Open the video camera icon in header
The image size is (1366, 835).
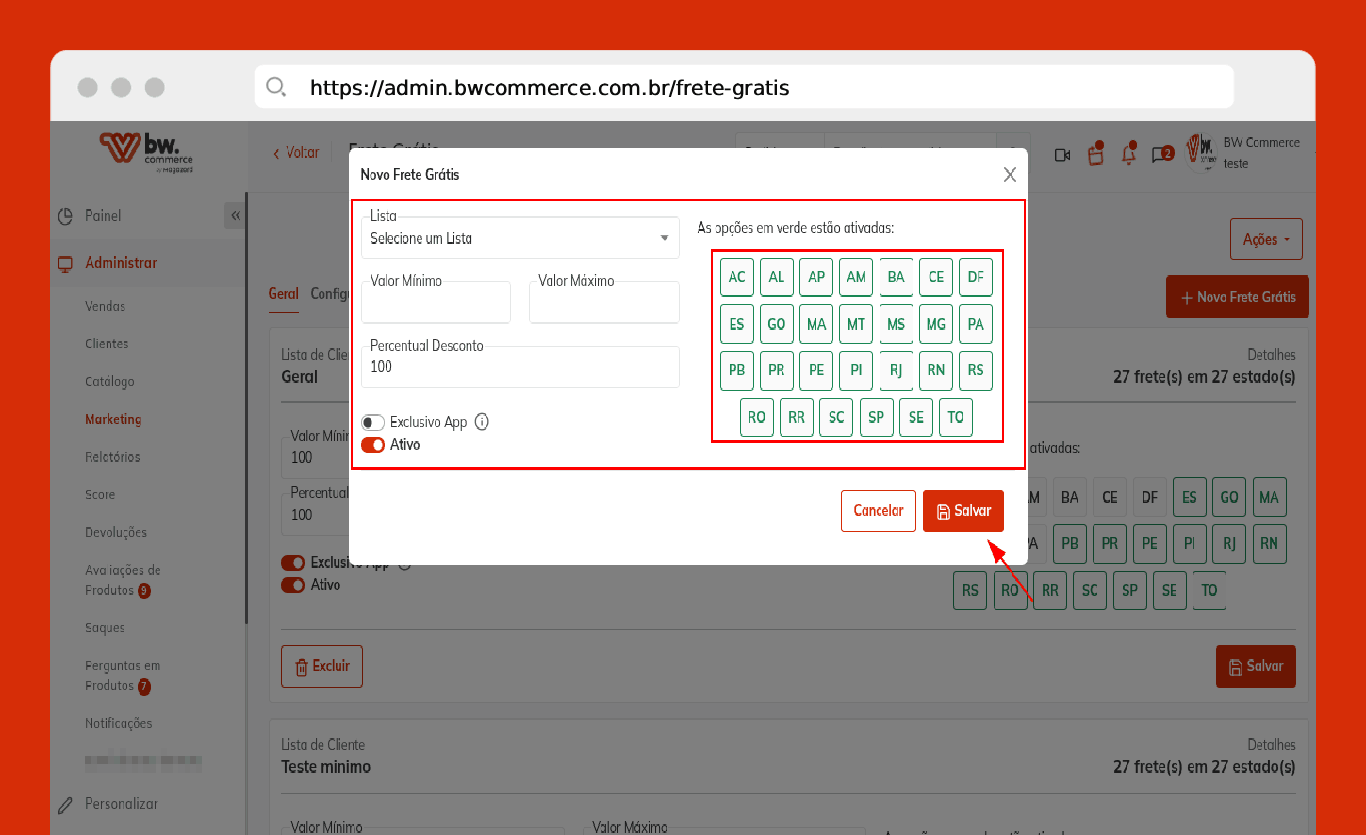coord(1062,155)
